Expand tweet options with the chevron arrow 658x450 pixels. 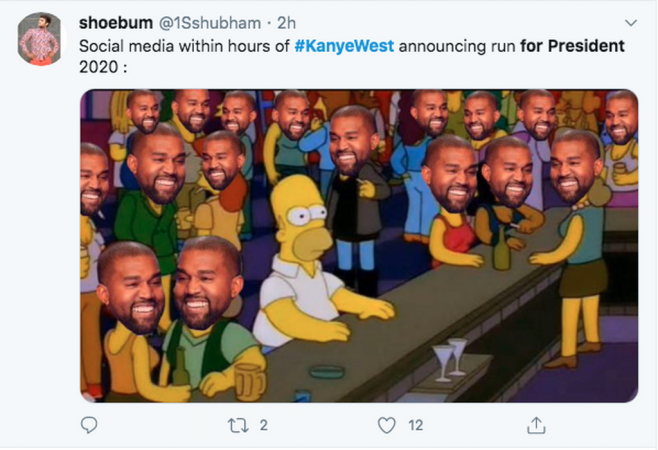tap(631, 23)
